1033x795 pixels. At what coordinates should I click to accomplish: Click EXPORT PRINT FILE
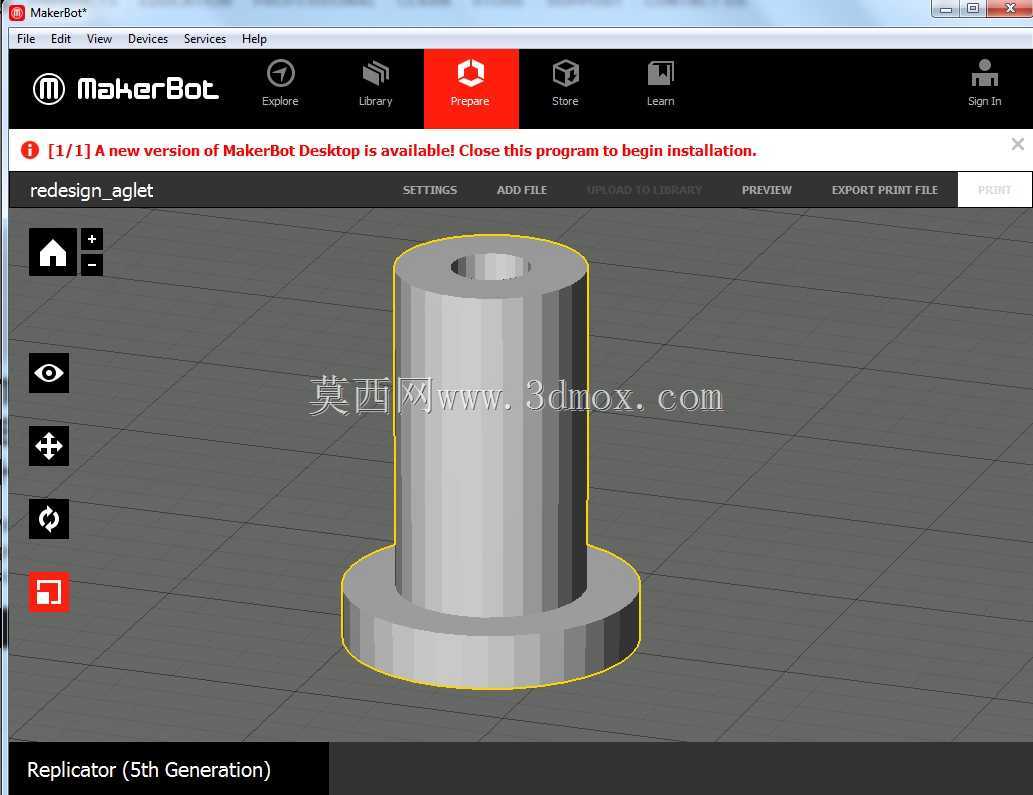pos(885,190)
